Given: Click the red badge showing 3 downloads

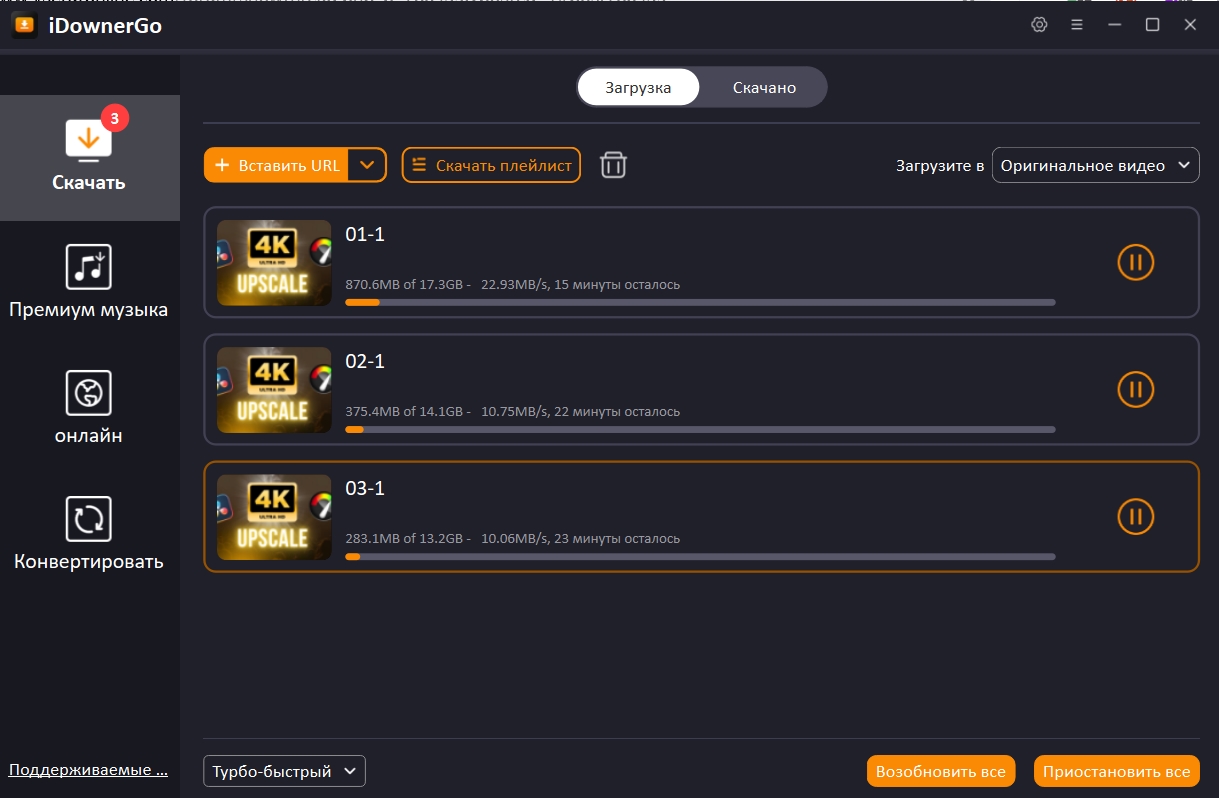Looking at the screenshot, I should pos(115,118).
